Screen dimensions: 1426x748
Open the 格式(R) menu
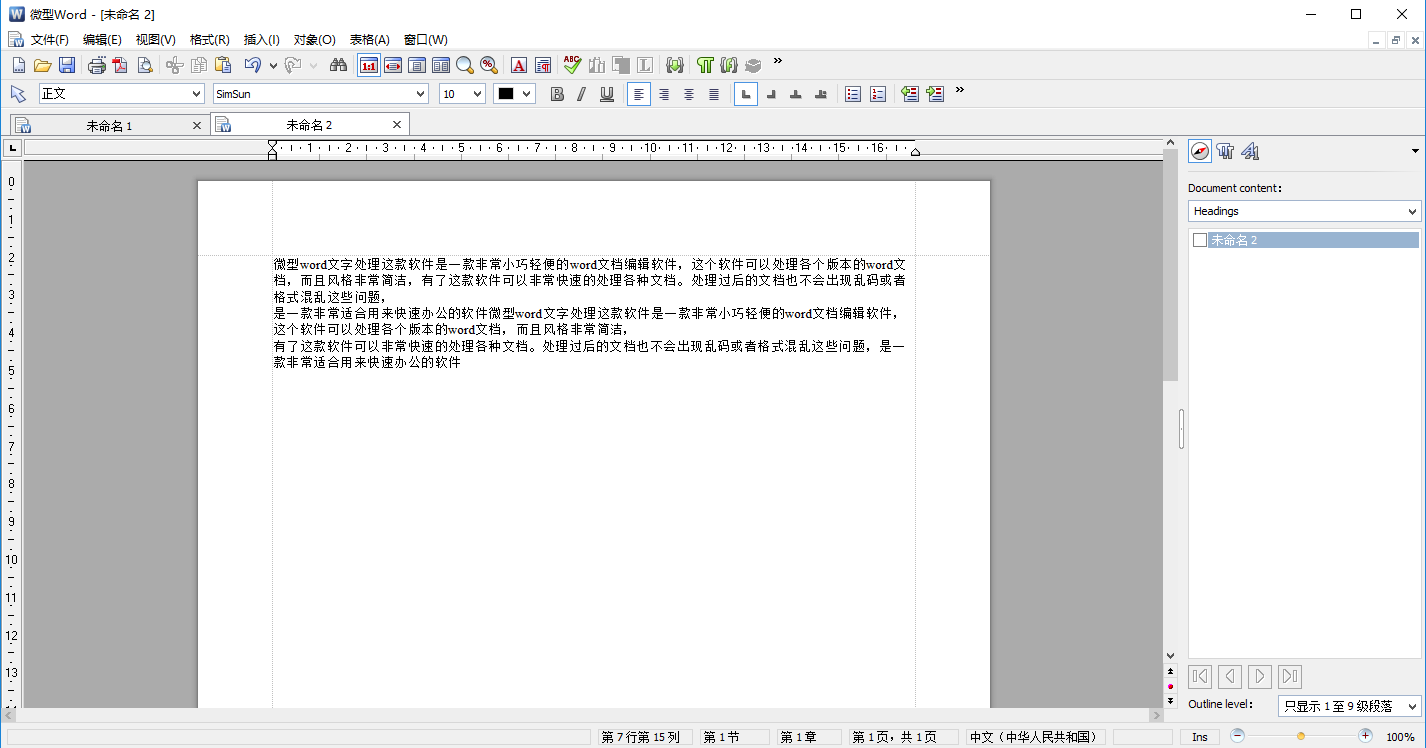tap(209, 40)
